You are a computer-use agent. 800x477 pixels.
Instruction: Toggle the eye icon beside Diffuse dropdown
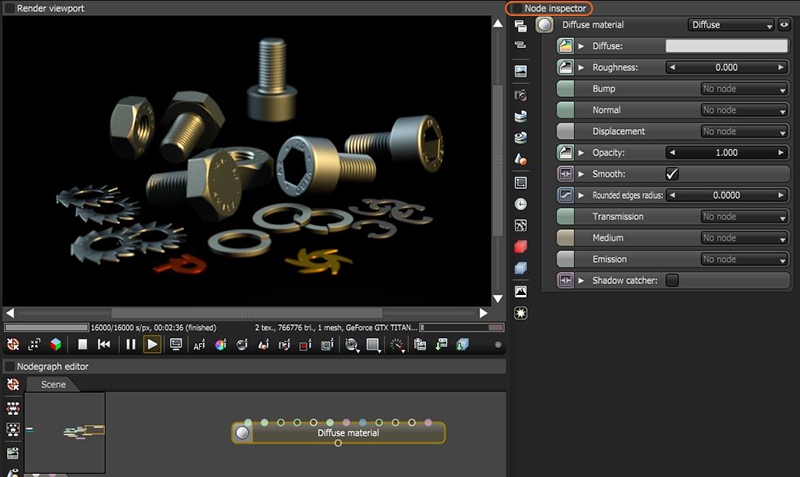784,25
